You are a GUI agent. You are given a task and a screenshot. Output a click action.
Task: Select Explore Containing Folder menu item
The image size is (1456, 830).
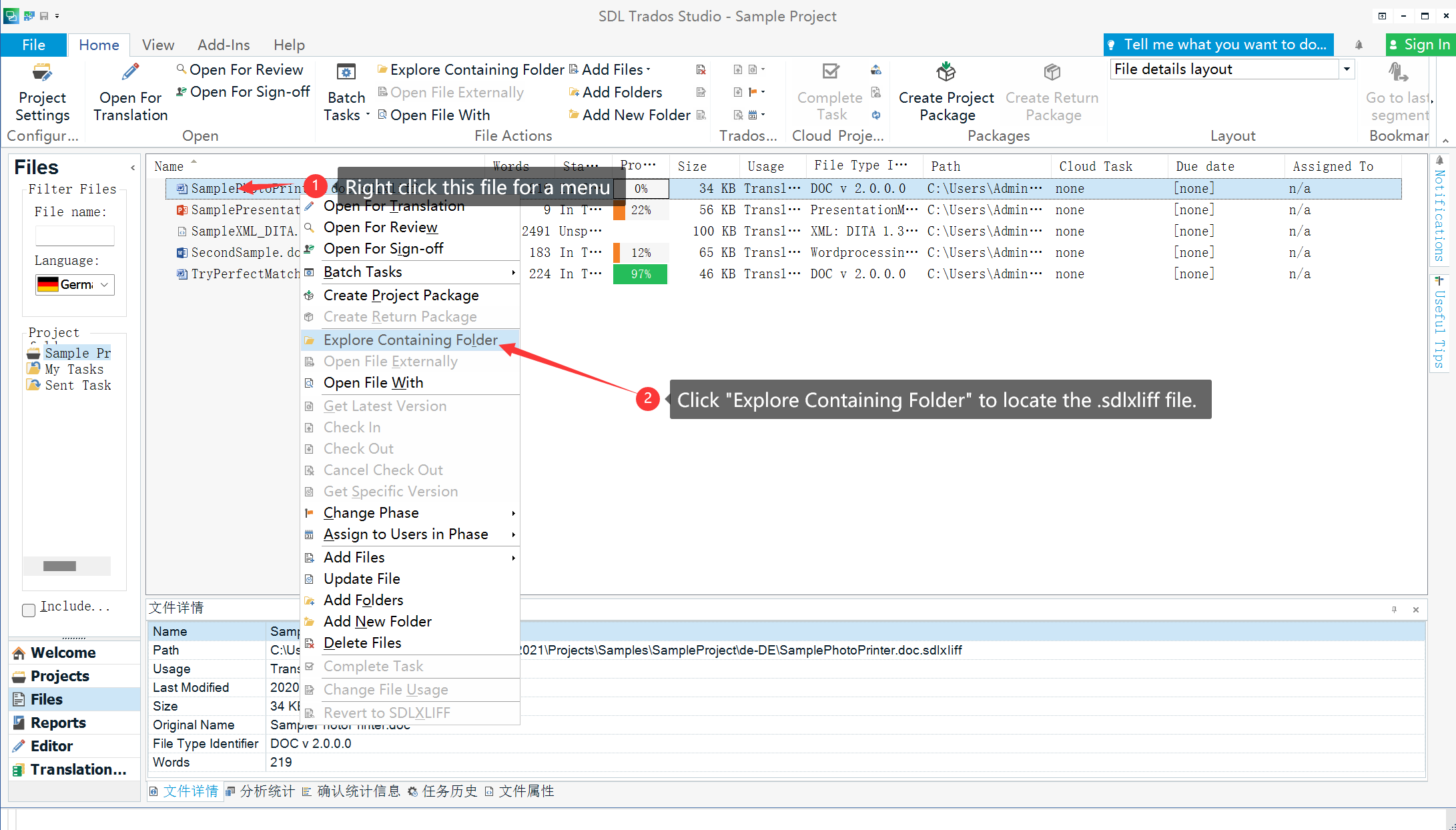pos(410,339)
